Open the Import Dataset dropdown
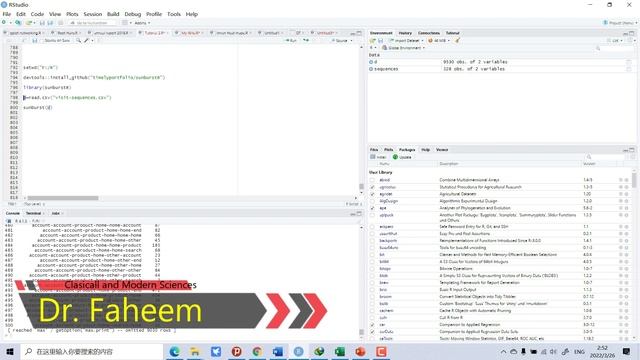The height and width of the screenshot is (360, 640). coord(407,40)
